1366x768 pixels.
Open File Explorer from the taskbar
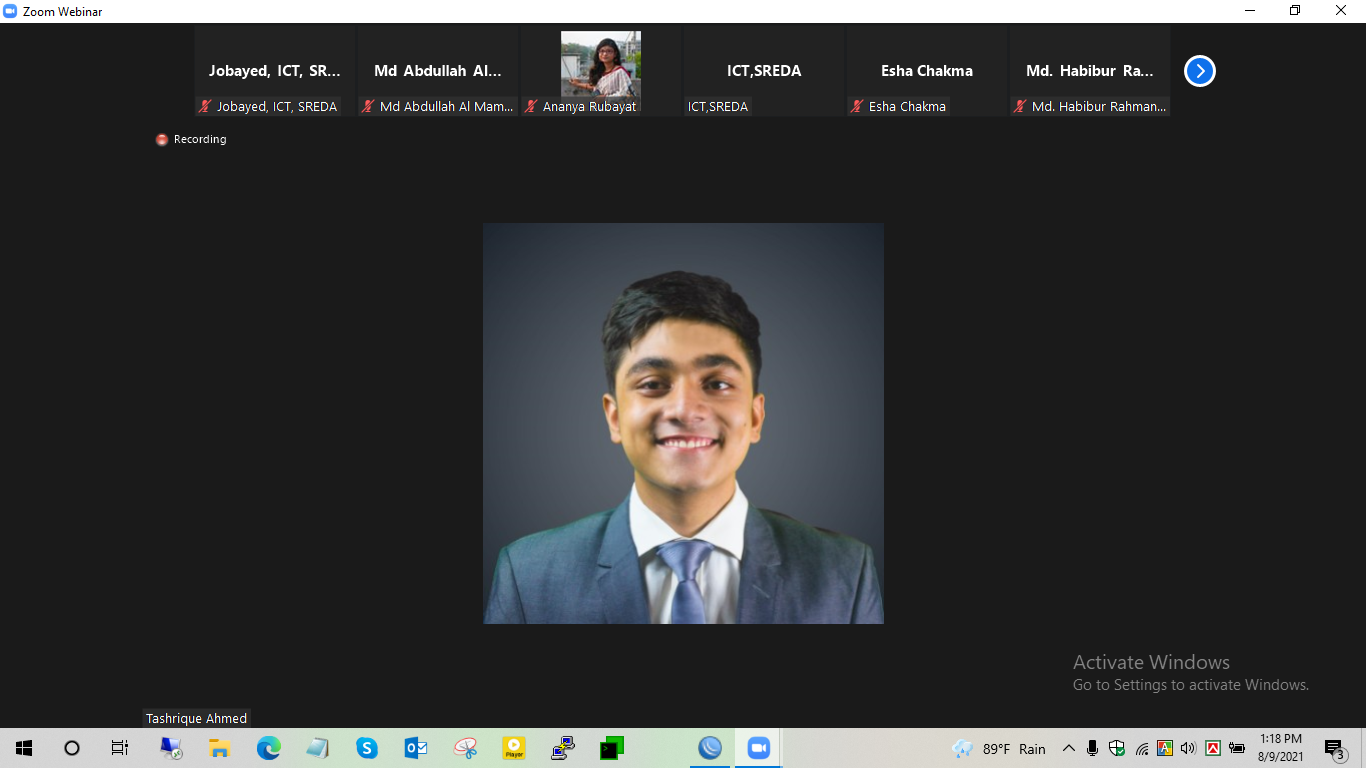coord(220,748)
